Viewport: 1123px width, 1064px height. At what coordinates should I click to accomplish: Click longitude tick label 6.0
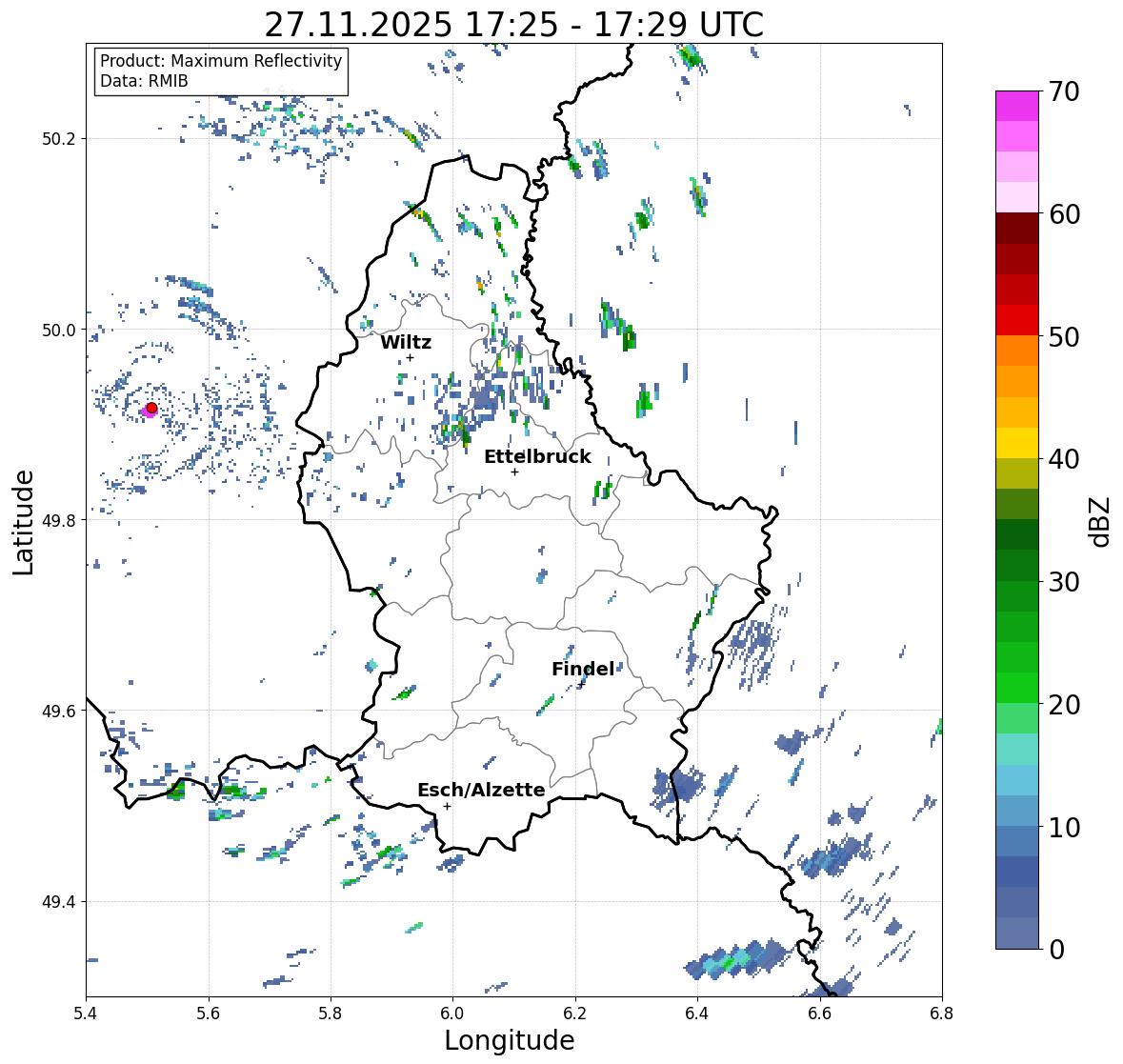coord(452,1014)
